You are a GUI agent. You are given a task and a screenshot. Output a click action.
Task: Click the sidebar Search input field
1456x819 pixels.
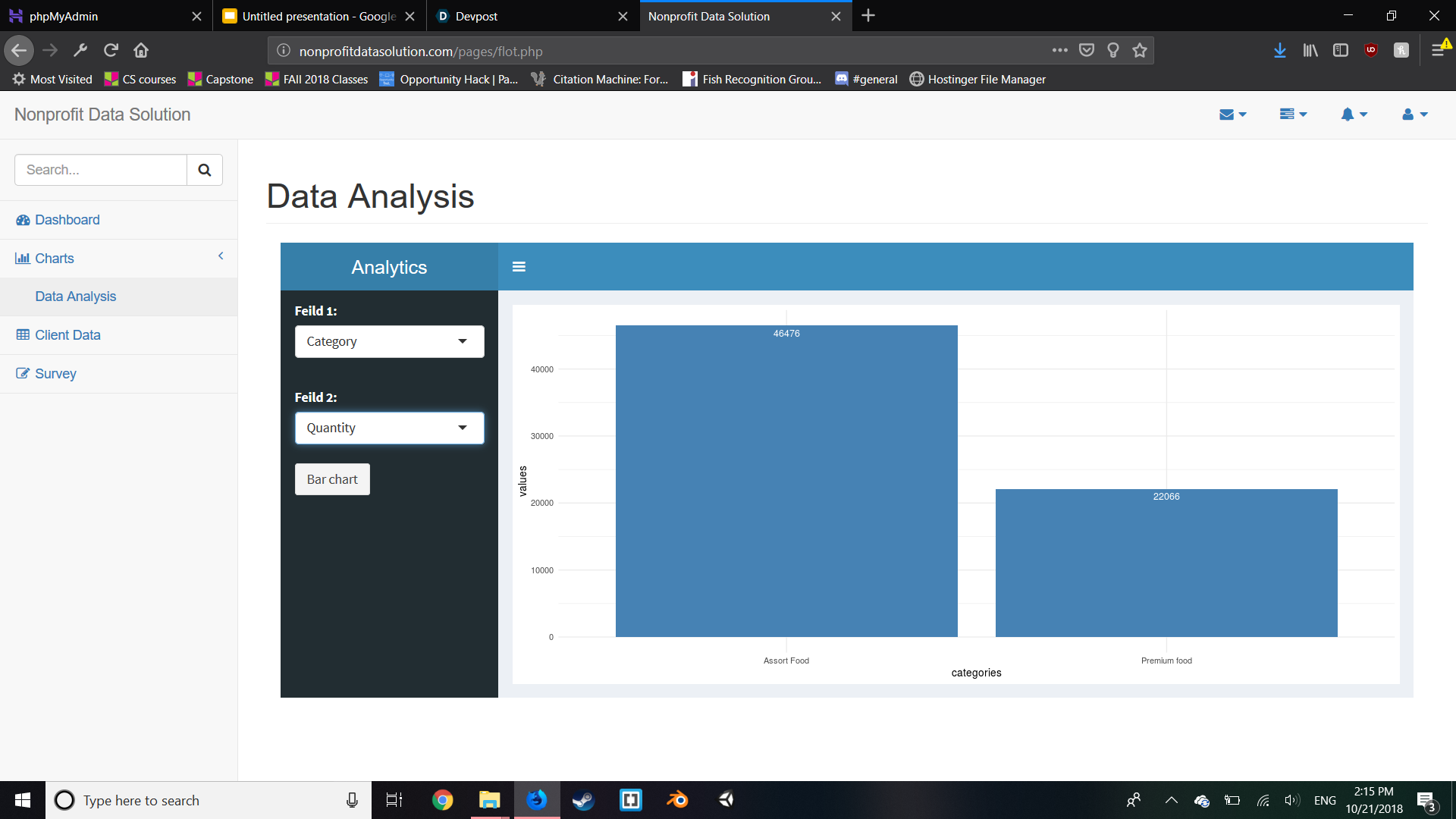pos(101,170)
